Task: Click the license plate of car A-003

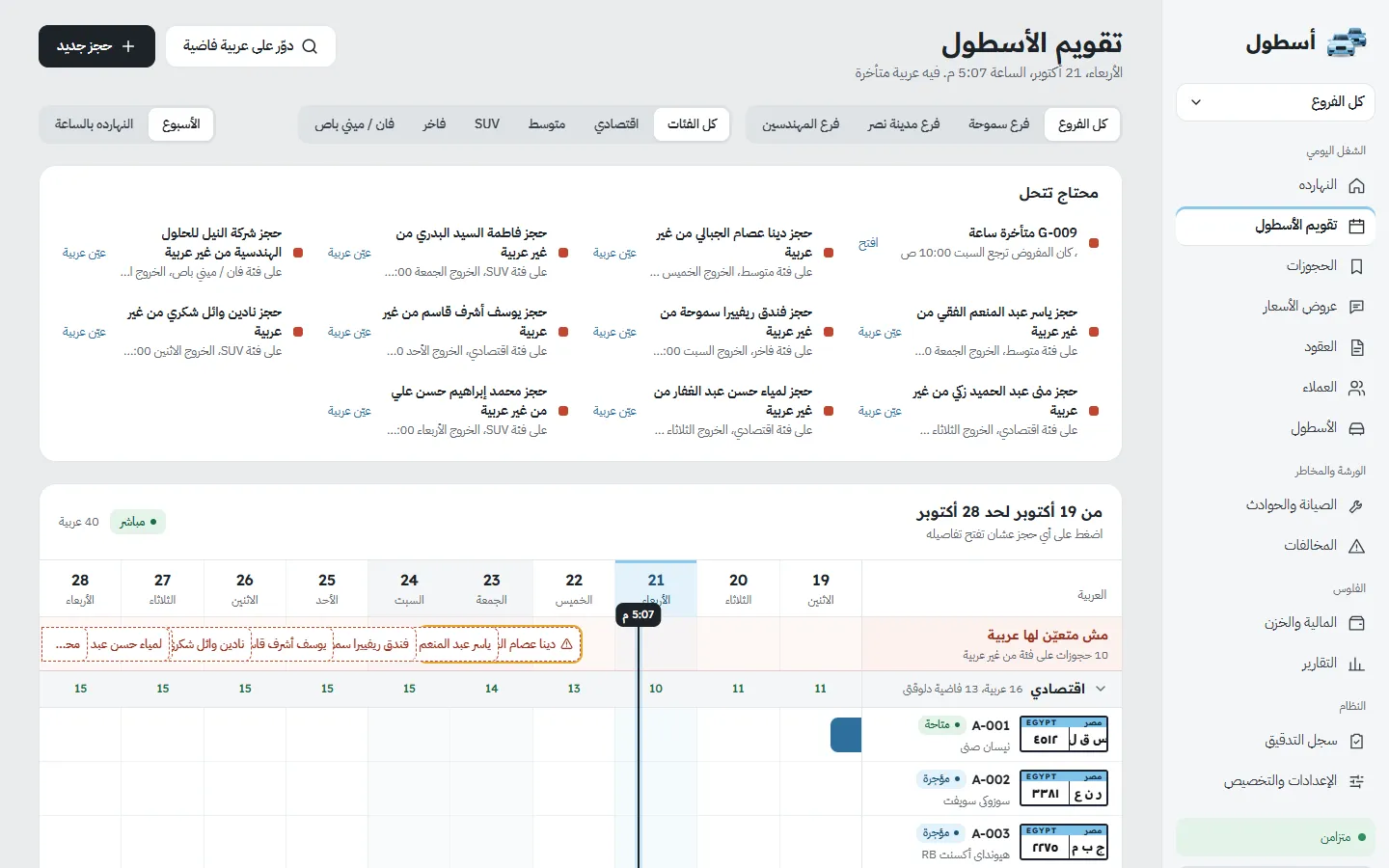Action: [1064, 842]
